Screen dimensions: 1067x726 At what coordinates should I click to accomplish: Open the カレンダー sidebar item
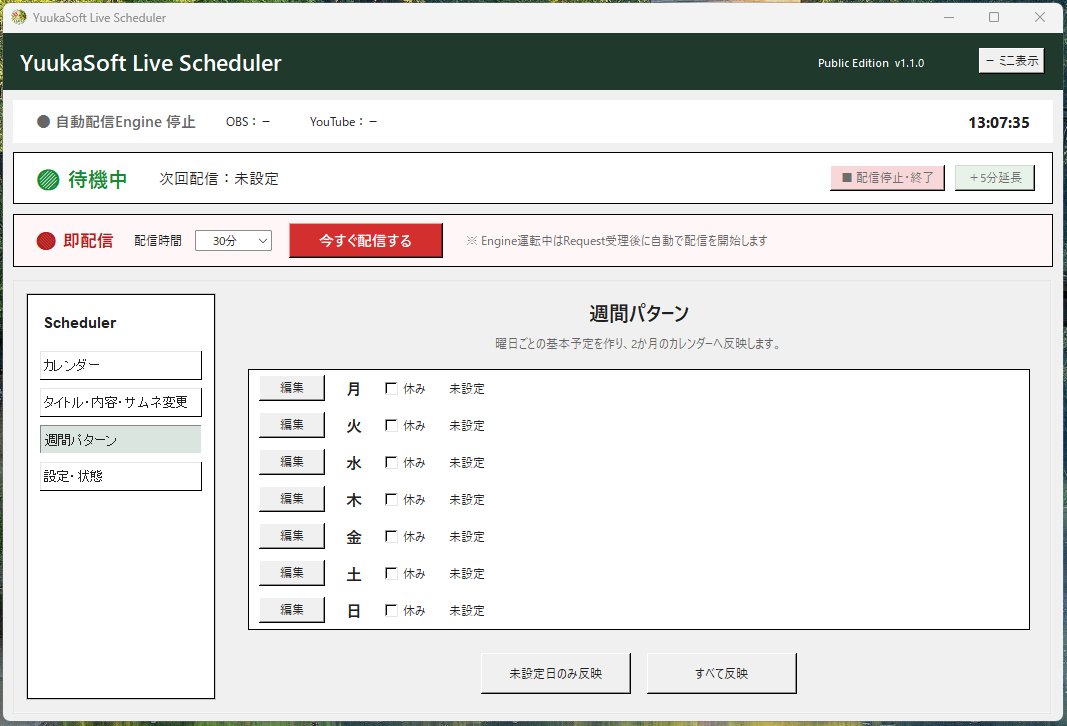coord(121,365)
